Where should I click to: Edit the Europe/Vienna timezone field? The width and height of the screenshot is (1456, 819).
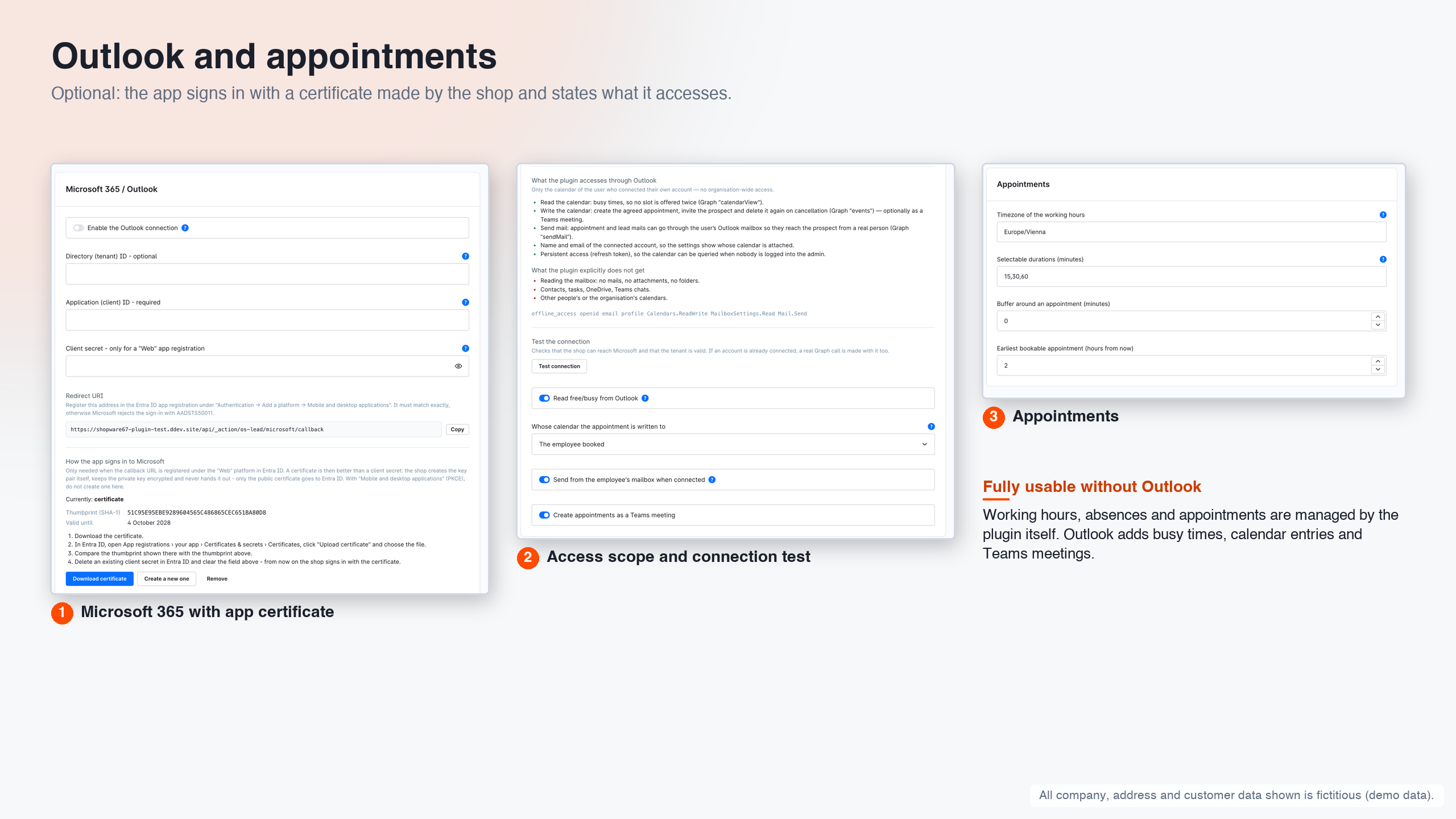pos(1192,232)
